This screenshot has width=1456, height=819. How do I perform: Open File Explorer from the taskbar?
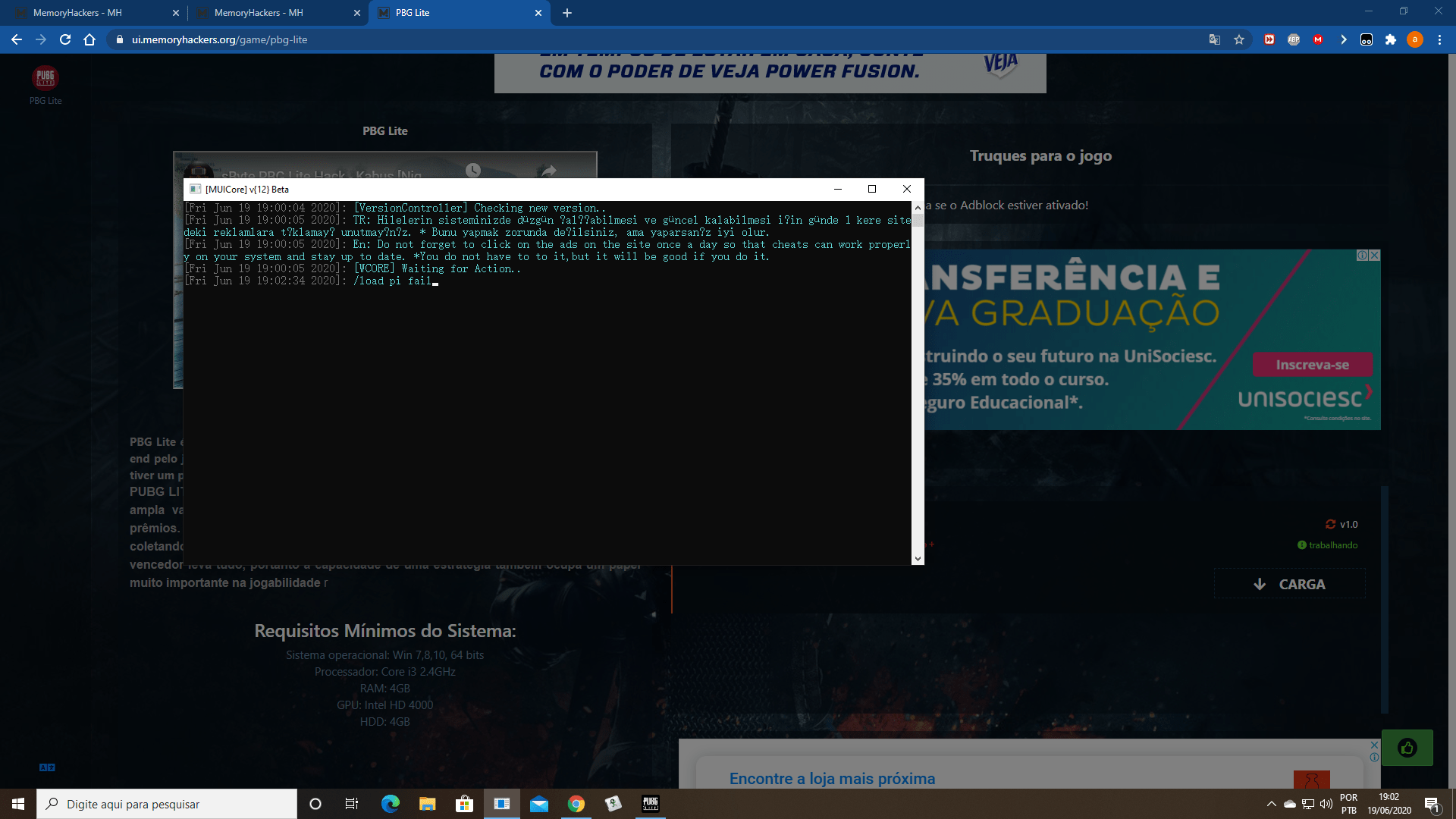(x=427, y=804)
